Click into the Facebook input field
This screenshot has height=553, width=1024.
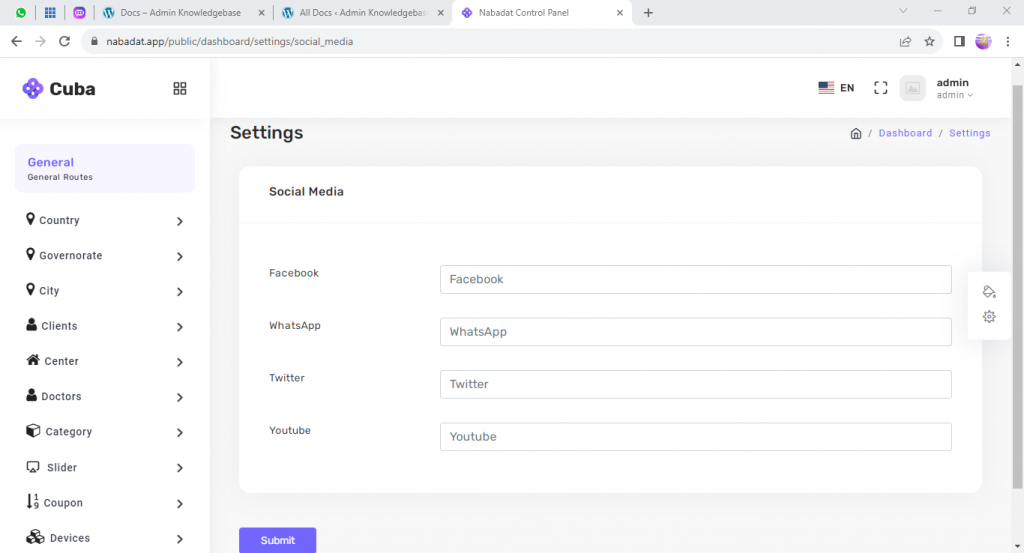(695, 280)
